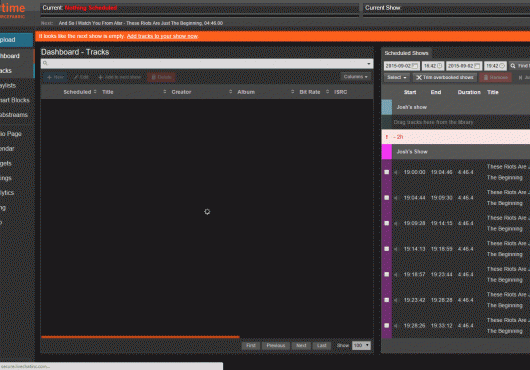Click the warning icon on -2h row
The width and height of the screenshot is (530, 370).
pyautogui.click(x=387, y=137)
